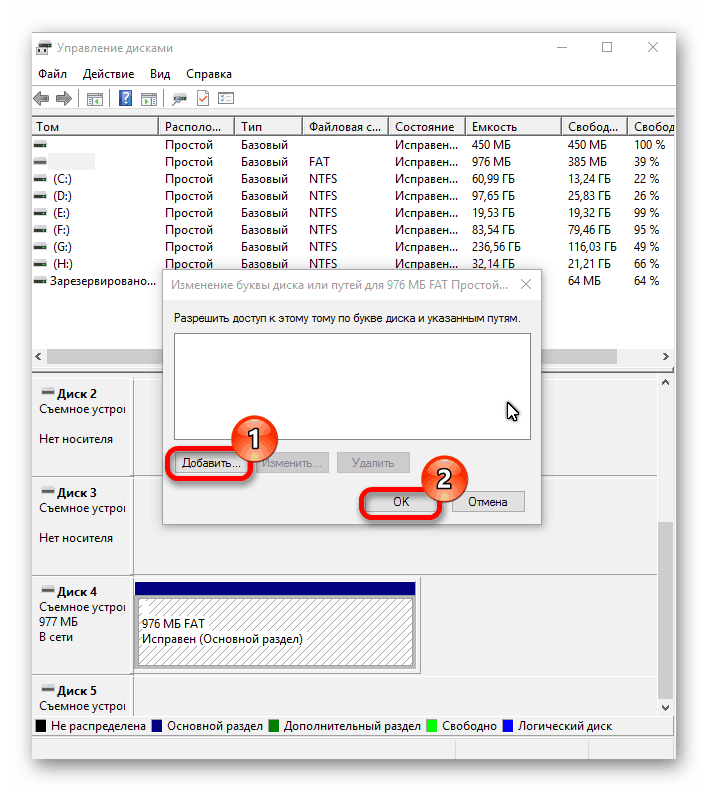Sort by the Располо... column header
The image size is (708, 791).
[196, 127]
